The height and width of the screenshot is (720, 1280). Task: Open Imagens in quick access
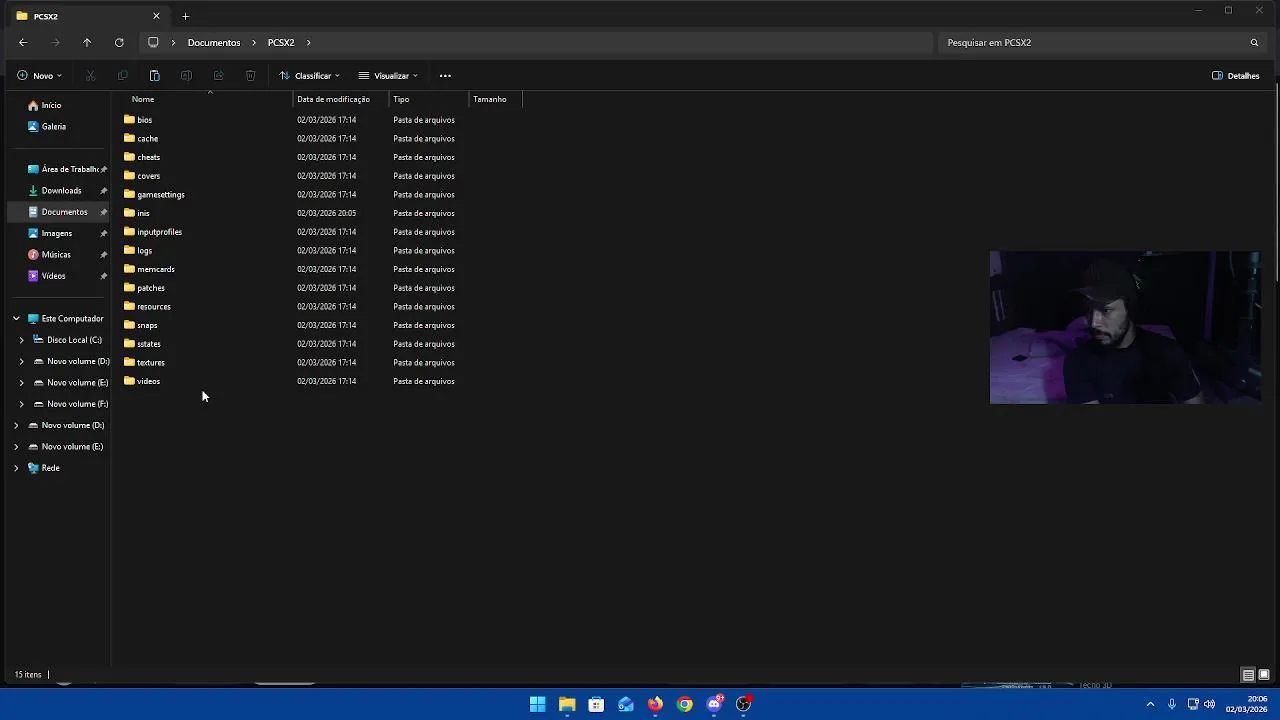pos(56,234)
